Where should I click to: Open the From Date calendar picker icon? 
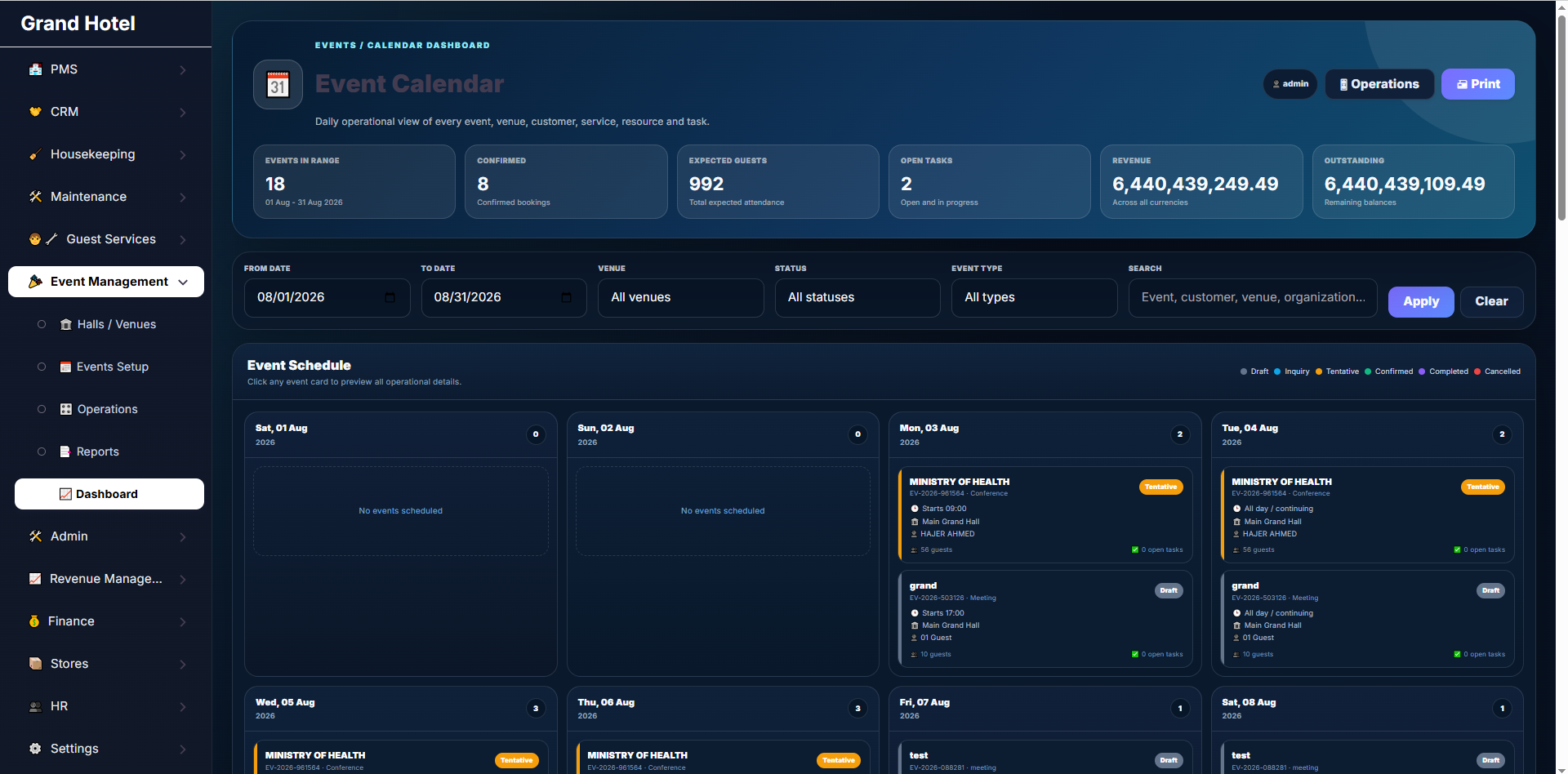[390, 297]
